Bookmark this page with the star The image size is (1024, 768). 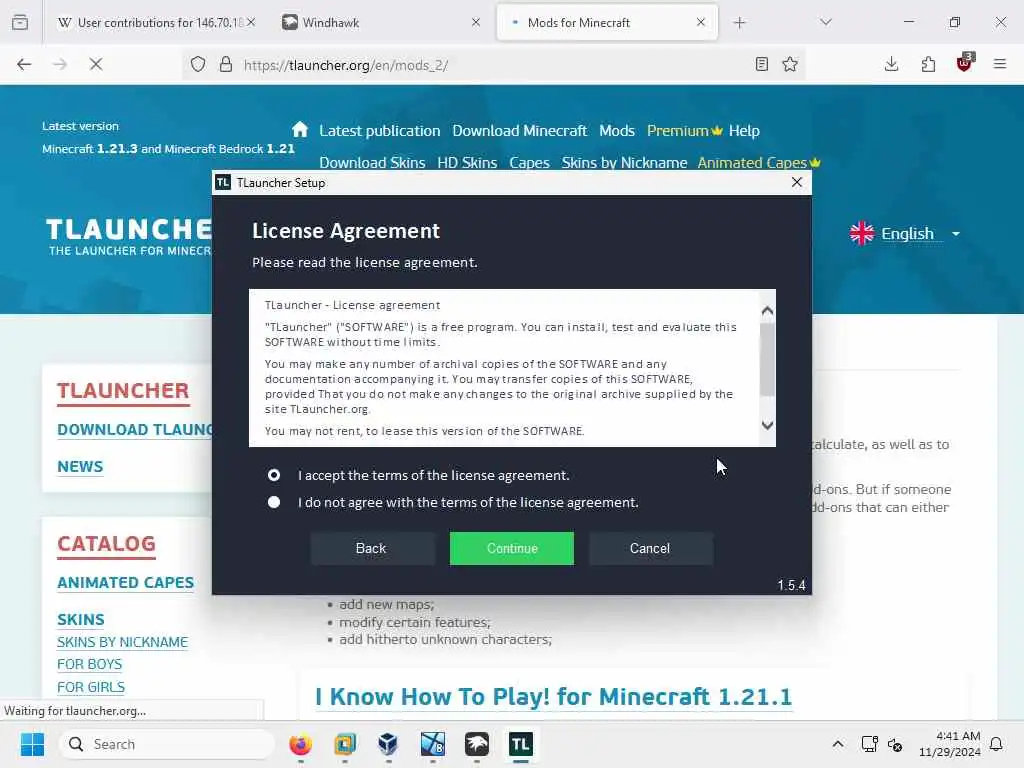[x=790, y=64]
